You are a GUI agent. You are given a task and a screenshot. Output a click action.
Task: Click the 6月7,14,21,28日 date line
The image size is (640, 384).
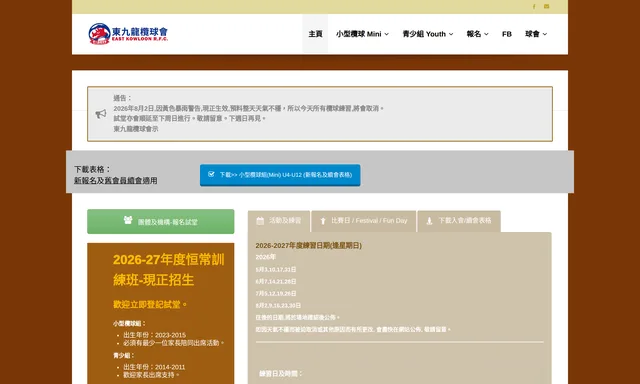click(x=276, y=281)
